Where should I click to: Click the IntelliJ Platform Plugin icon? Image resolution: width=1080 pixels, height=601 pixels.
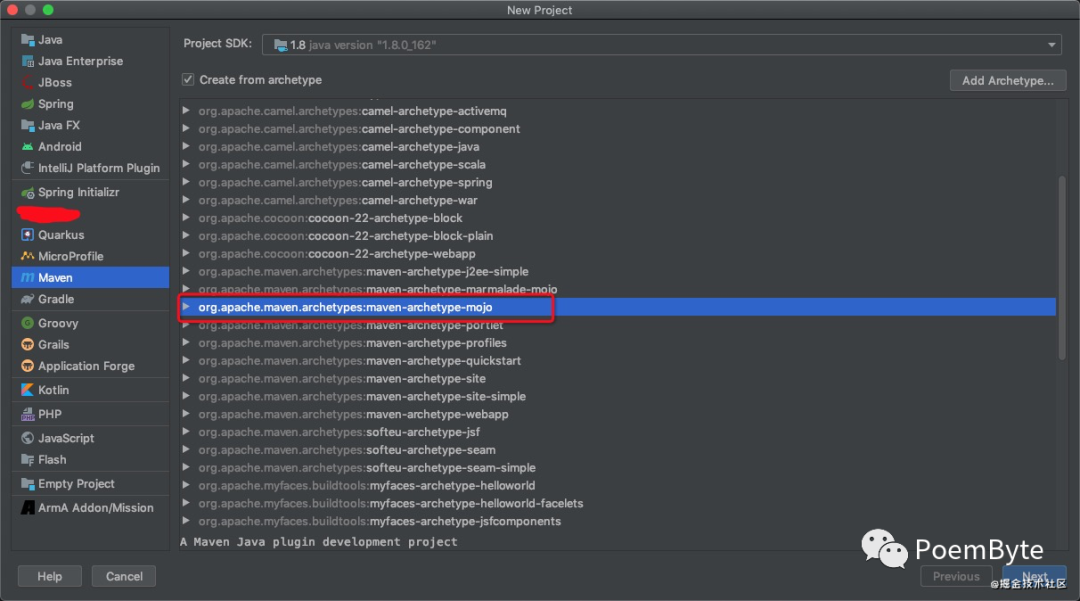tap(28, 168)
